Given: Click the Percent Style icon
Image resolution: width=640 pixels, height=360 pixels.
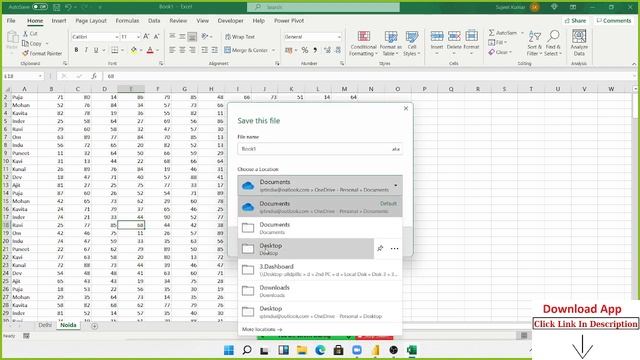Looking at the screenshot, I should click(304, 50).
